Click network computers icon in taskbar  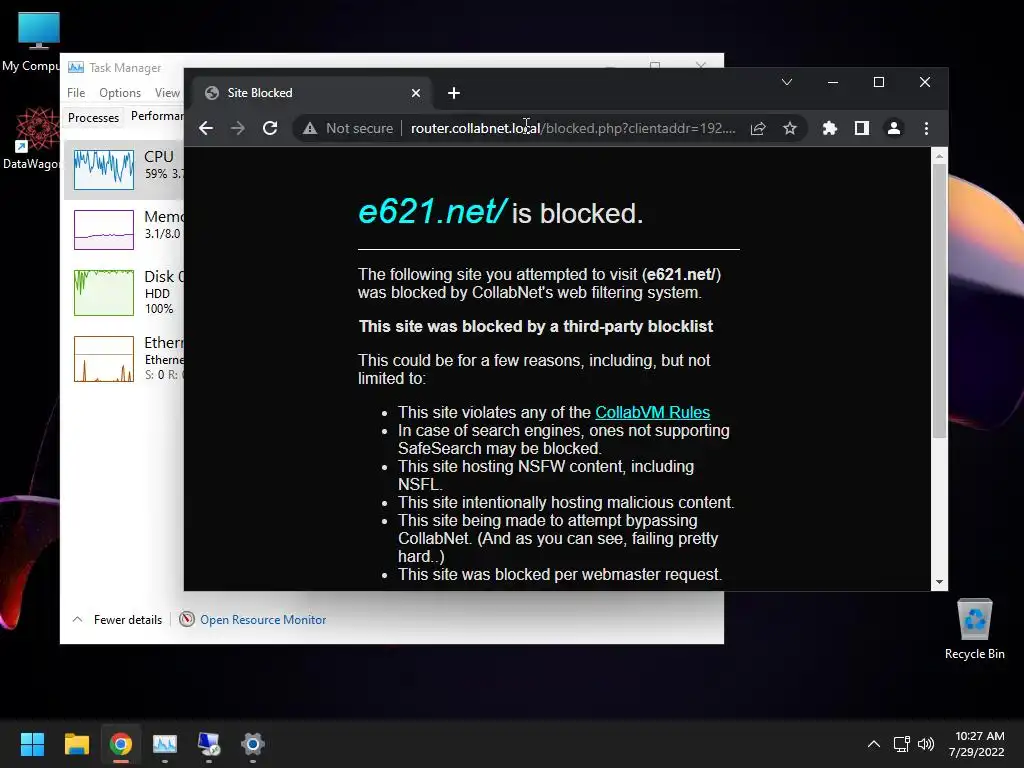[x=209, y=744]
